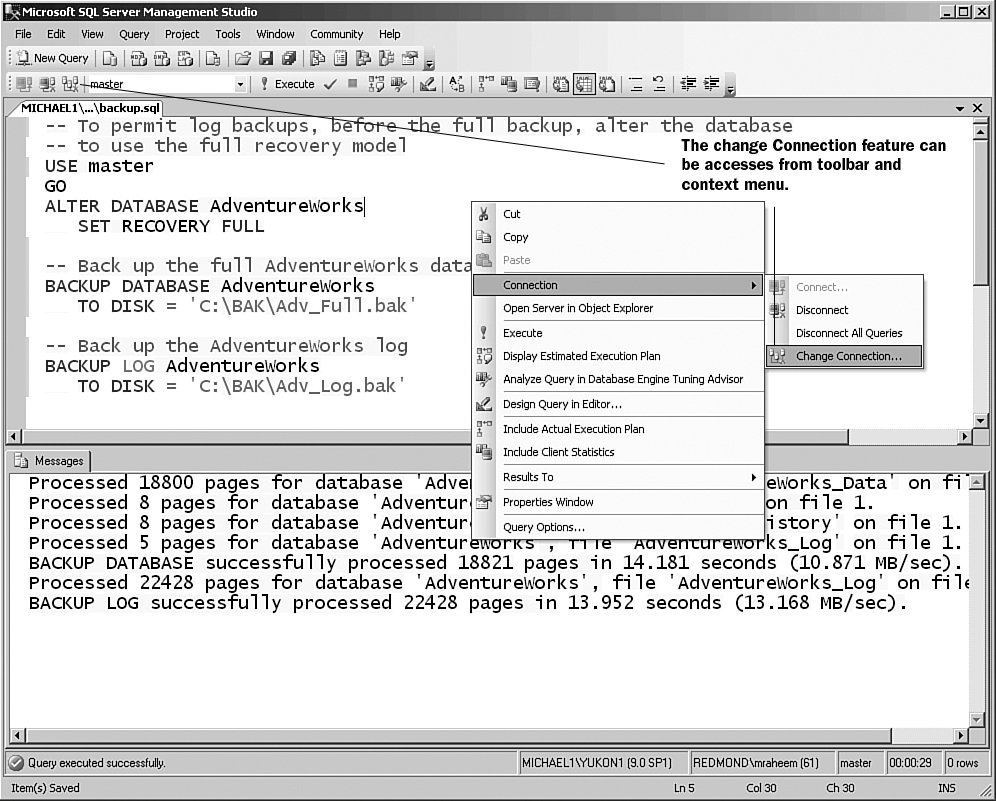Expand the Connection submenu arrow
This screenshot has height=801, width=996.
pyautogui.click(x=753, y=286)
